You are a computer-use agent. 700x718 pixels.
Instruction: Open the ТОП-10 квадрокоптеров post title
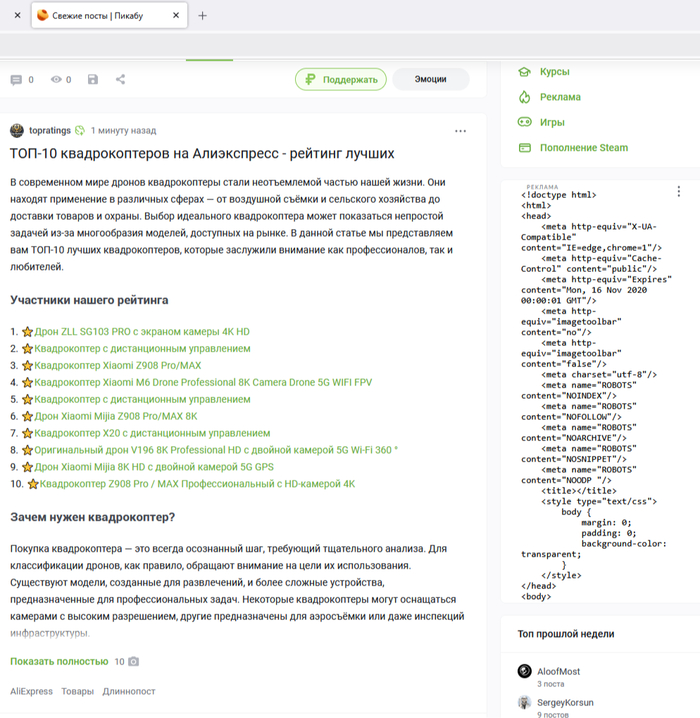click(202, 153)
